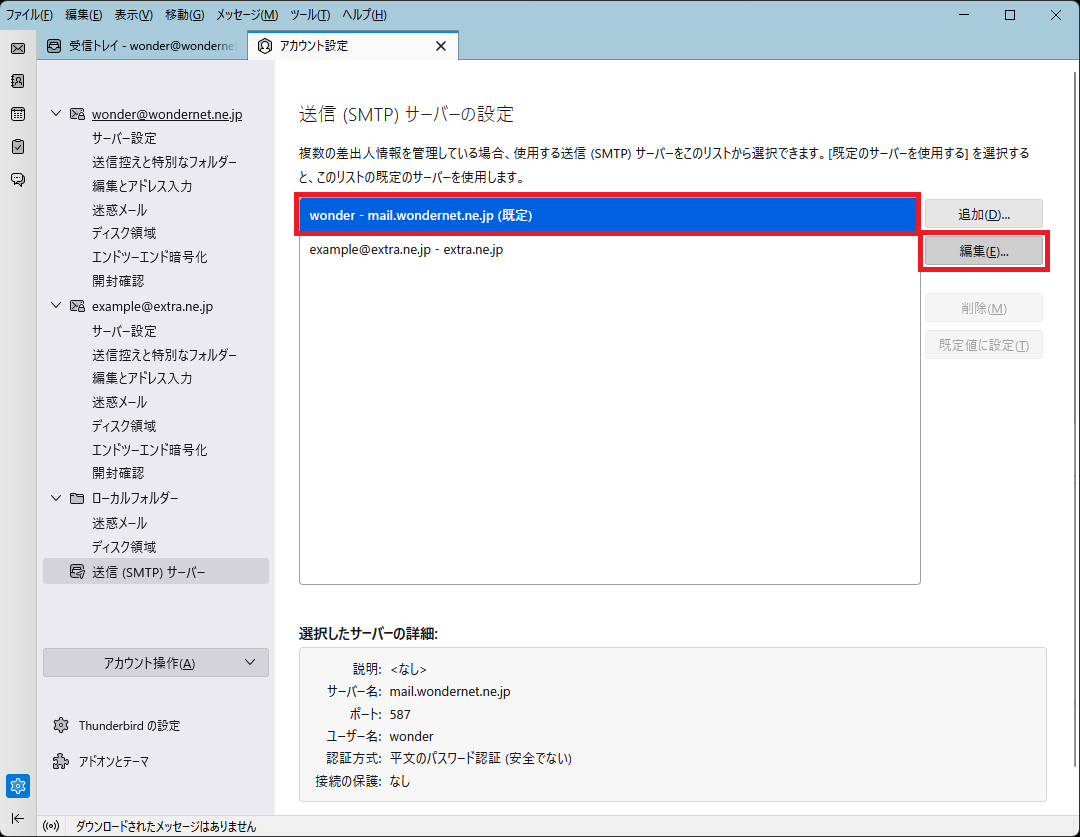
Task: Select wonder - mail.wondernet.ne.jp (既定) server row
Action: point(609,215)
